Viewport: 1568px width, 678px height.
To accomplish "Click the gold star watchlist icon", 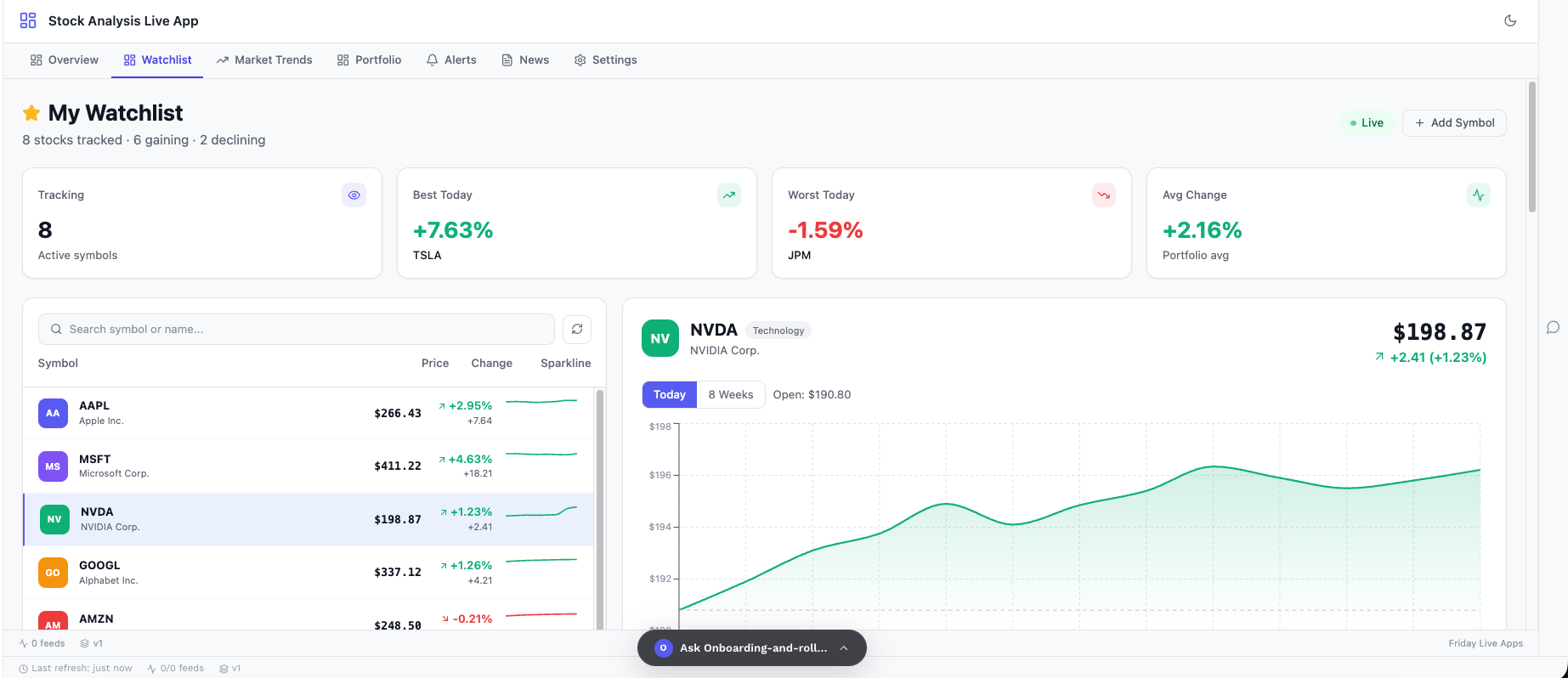I will point(31,113).
